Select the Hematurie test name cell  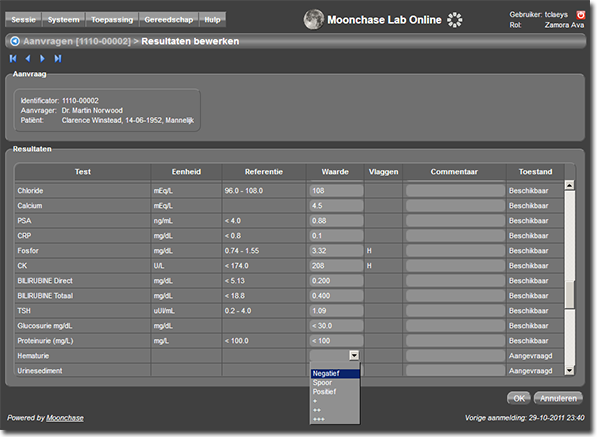[x=83, y=356]
